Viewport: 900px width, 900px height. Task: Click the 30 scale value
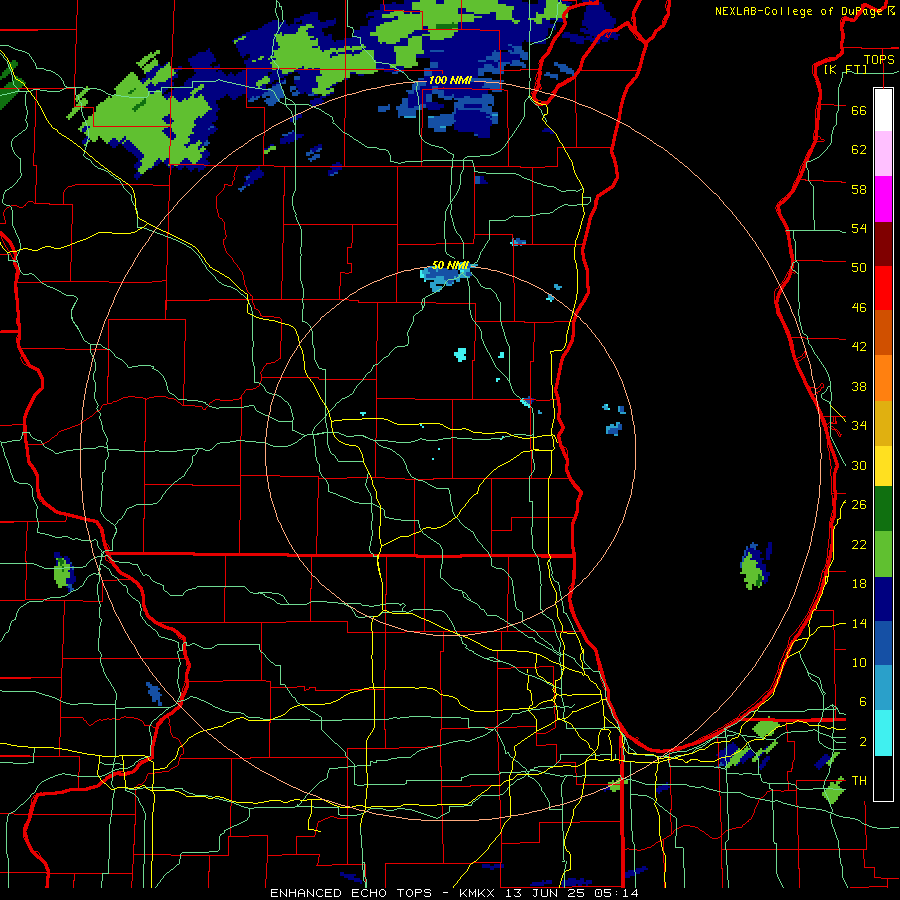point(859,465)
